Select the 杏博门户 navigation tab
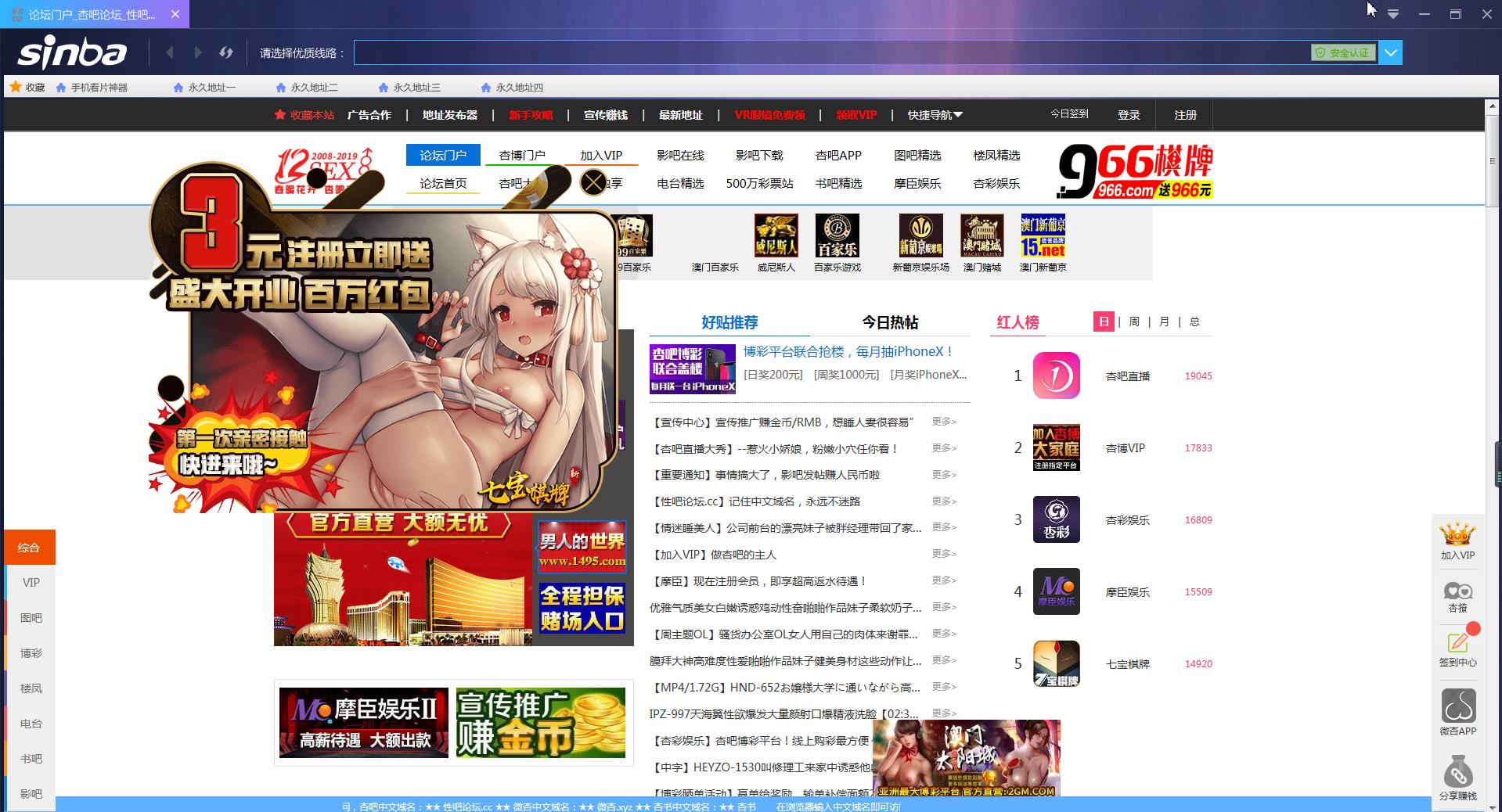This screenshot has width=1502, height=812. (x=522, y=155)
